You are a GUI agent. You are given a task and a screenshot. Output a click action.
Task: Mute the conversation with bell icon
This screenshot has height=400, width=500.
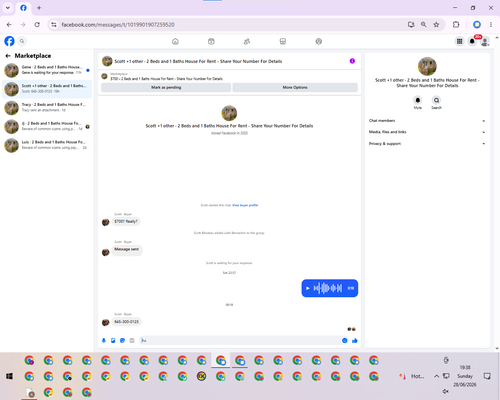(418, 100)
